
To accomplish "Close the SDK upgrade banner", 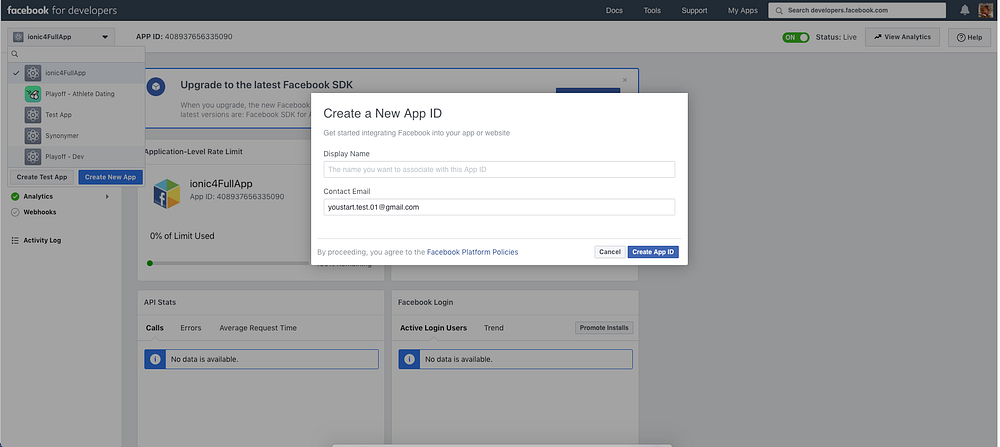I will click(625, 80).
